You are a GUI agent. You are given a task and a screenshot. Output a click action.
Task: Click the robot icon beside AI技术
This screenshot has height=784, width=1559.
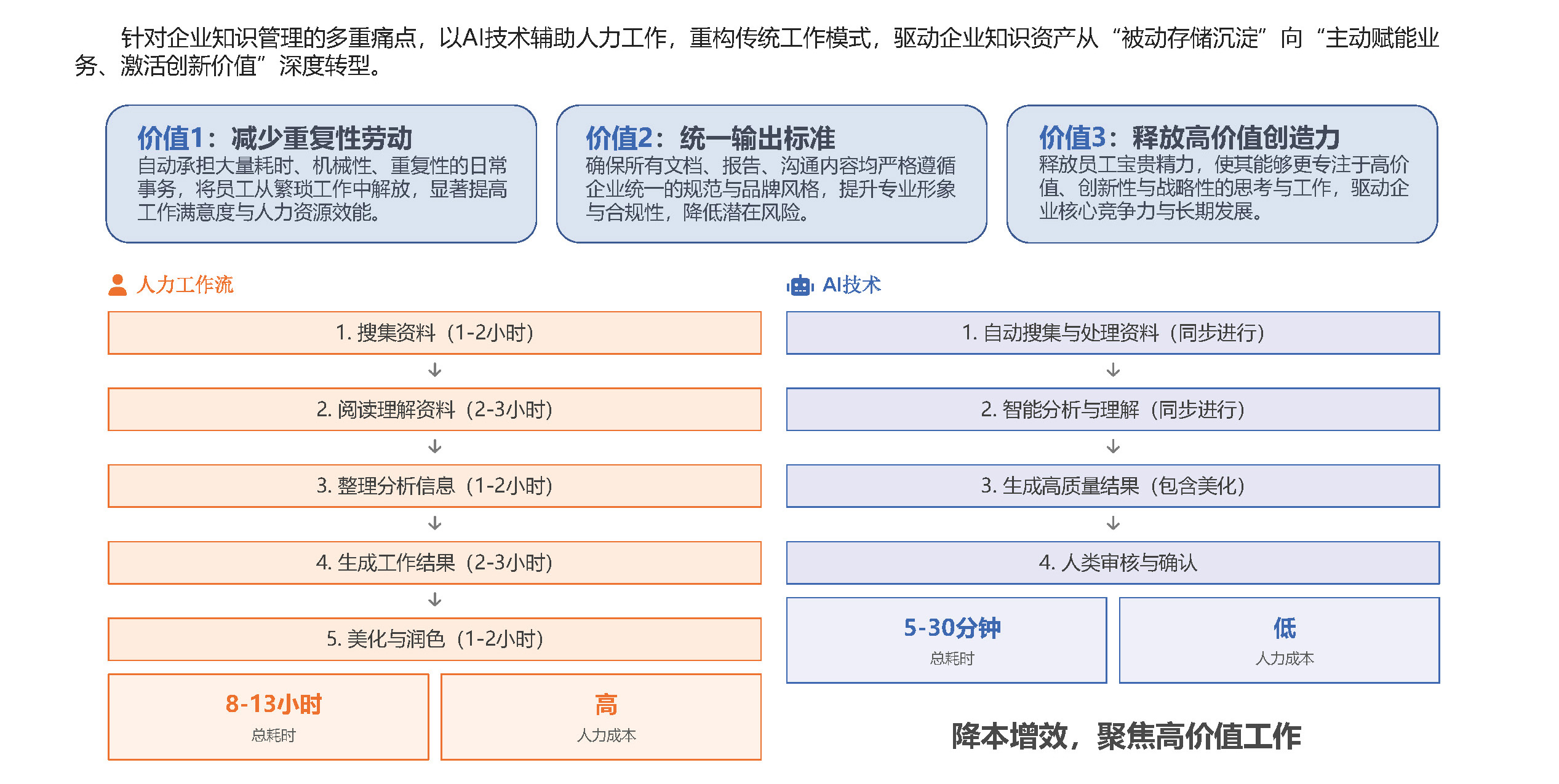799,285
